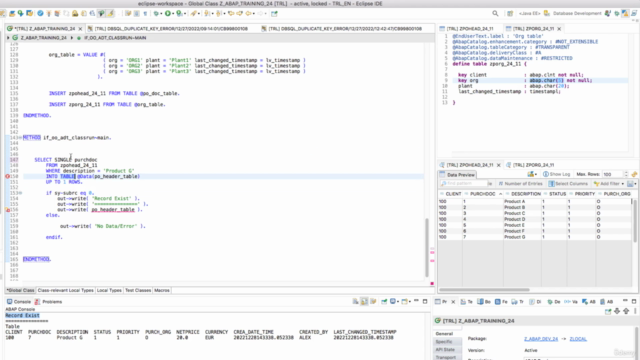Screen dimensions: 640x360
Task: Click the refresh icon beside Max. Rows
Action: 634,174
